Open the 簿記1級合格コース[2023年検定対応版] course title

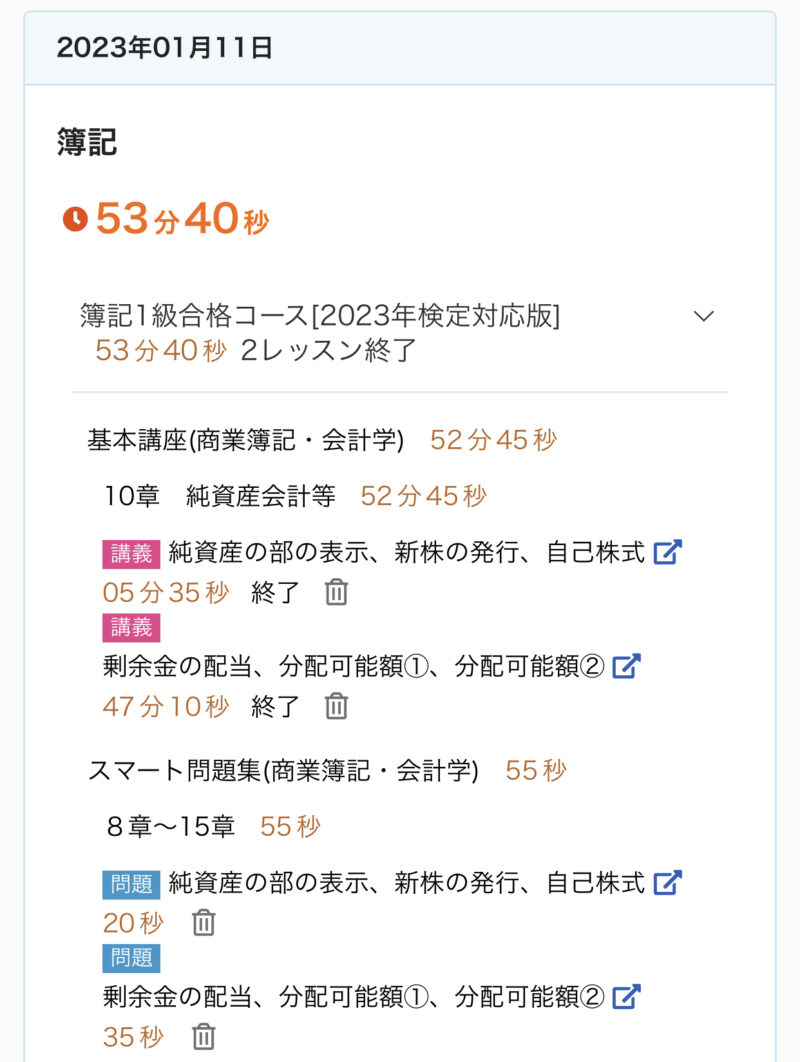point(320,316)
